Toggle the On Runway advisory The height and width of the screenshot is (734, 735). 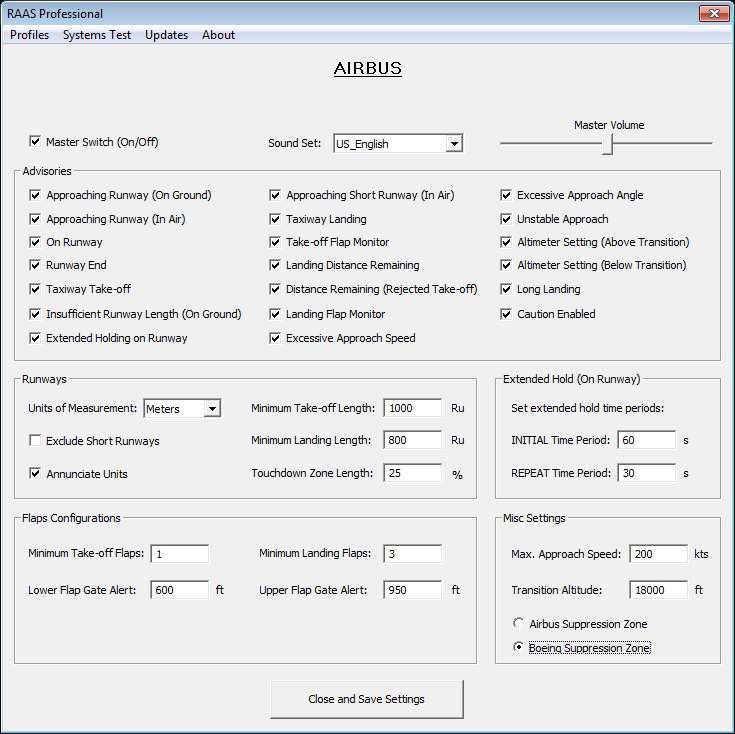pyautogui.click(x=35, y=242)
